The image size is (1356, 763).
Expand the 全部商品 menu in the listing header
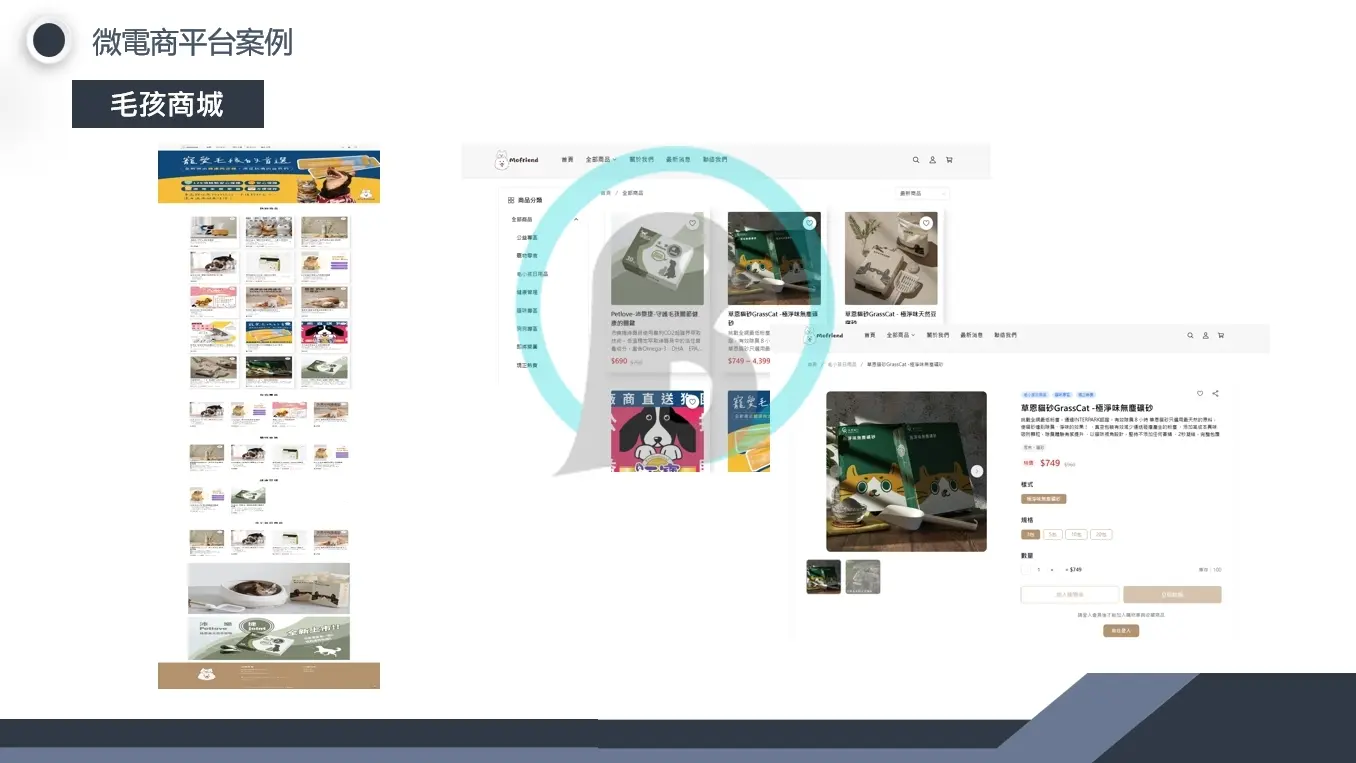pos(601,160)
